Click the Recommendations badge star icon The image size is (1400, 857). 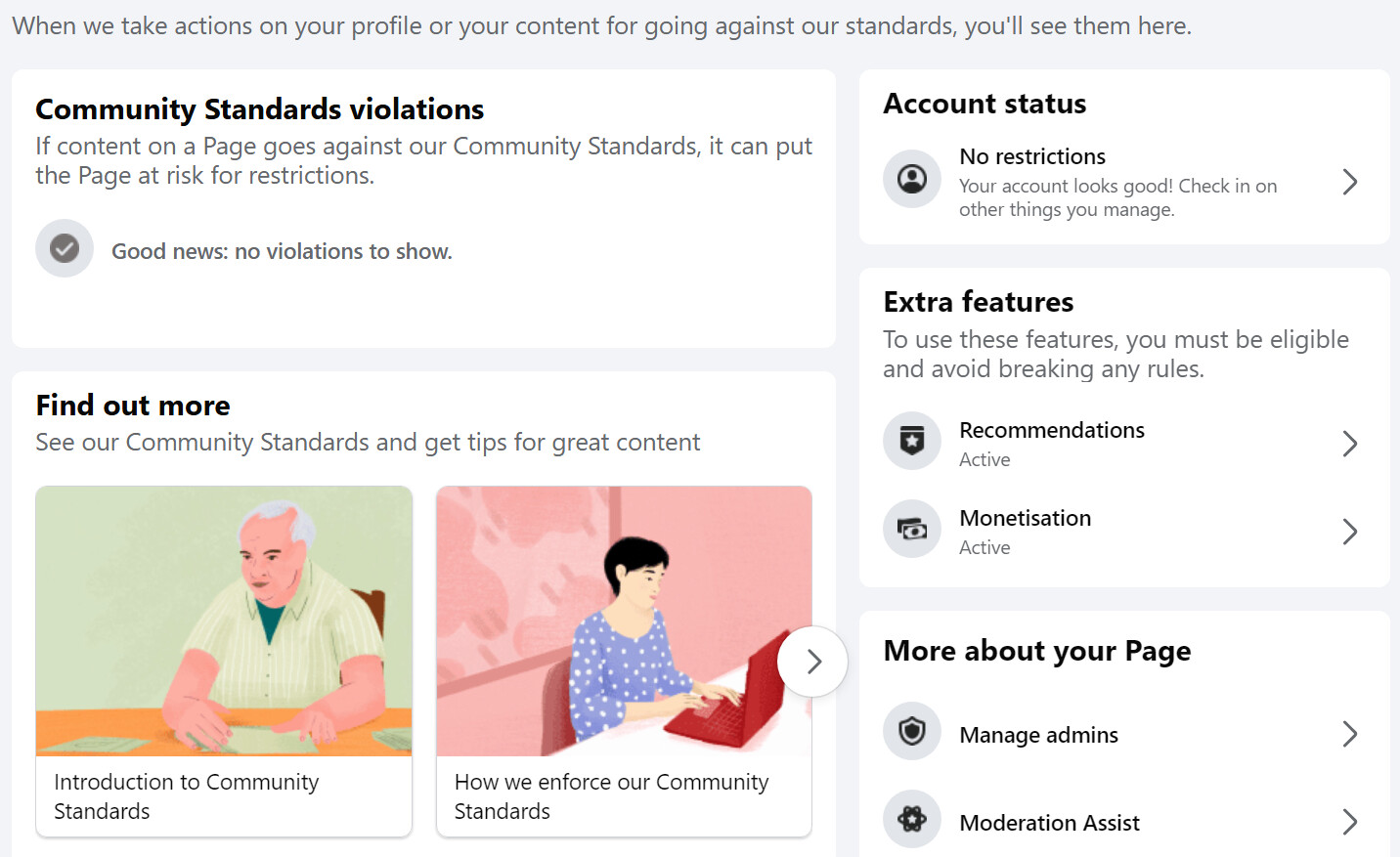(912, 441)
